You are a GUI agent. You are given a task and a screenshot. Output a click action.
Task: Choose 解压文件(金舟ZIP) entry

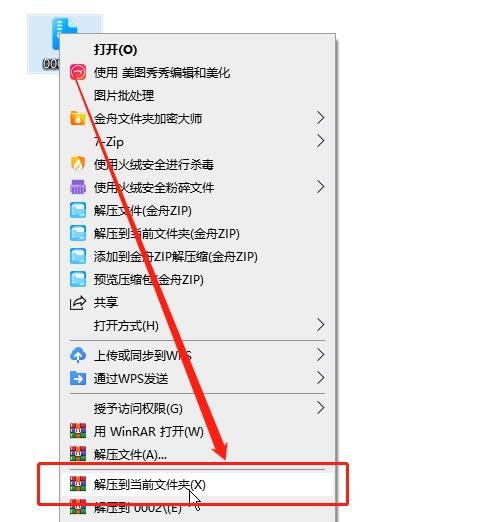click(198, 211)
